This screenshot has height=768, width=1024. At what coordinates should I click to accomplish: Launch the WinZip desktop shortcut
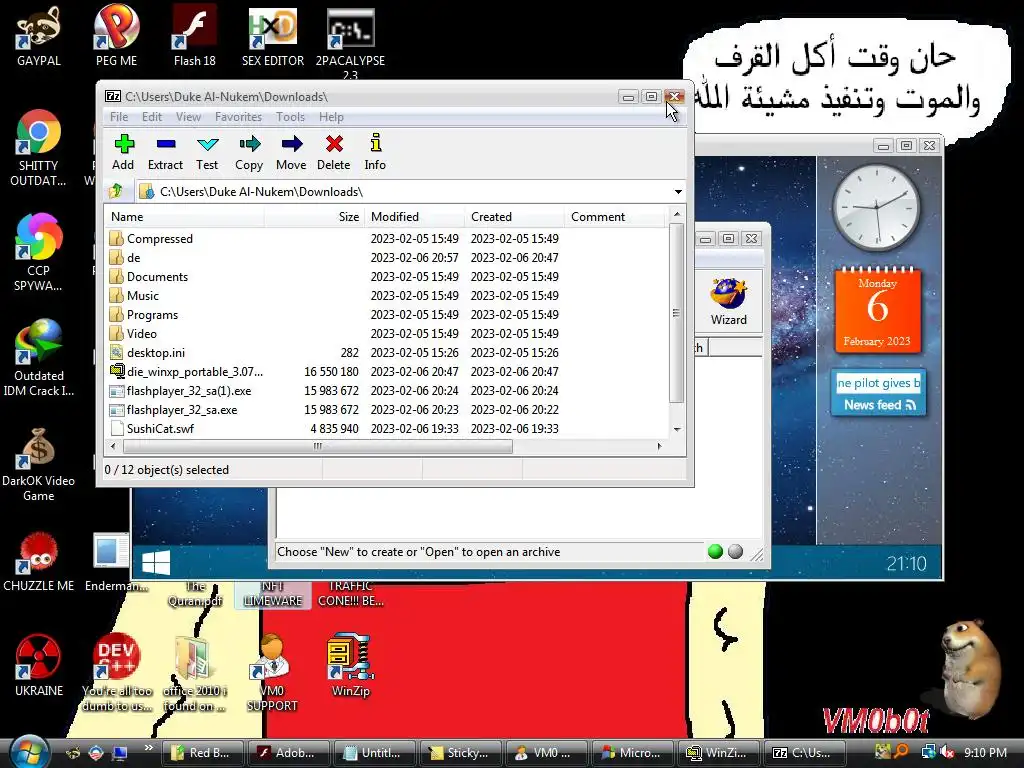click(x=350, y=665)
